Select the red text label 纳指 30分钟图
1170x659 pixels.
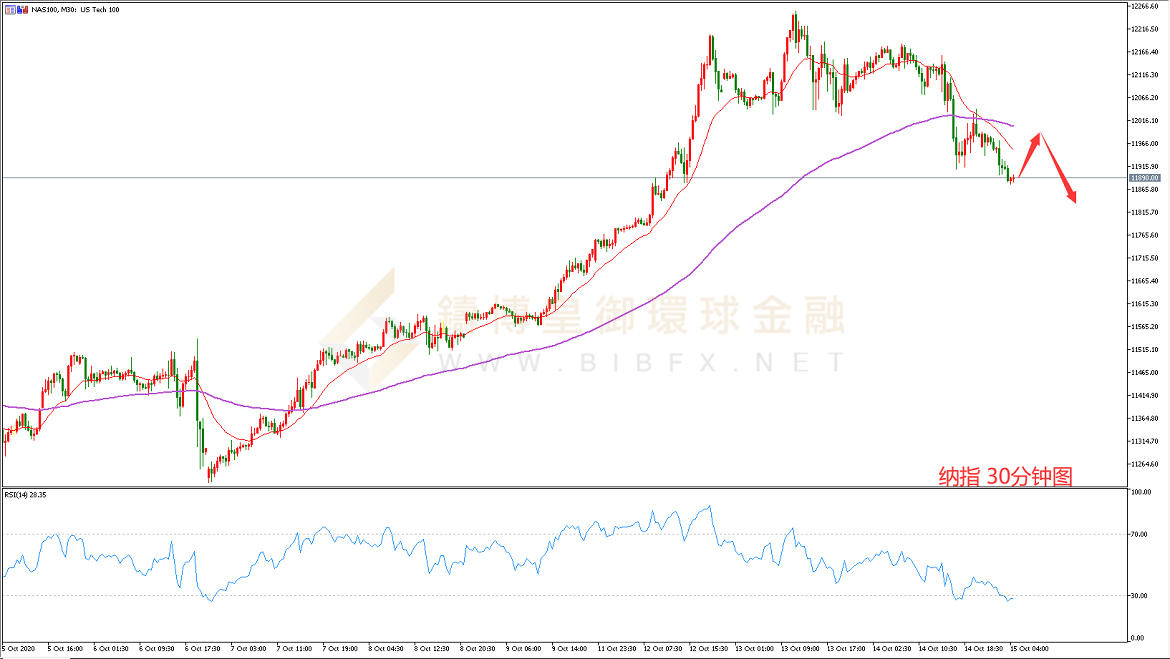[x=1005, y=477]
